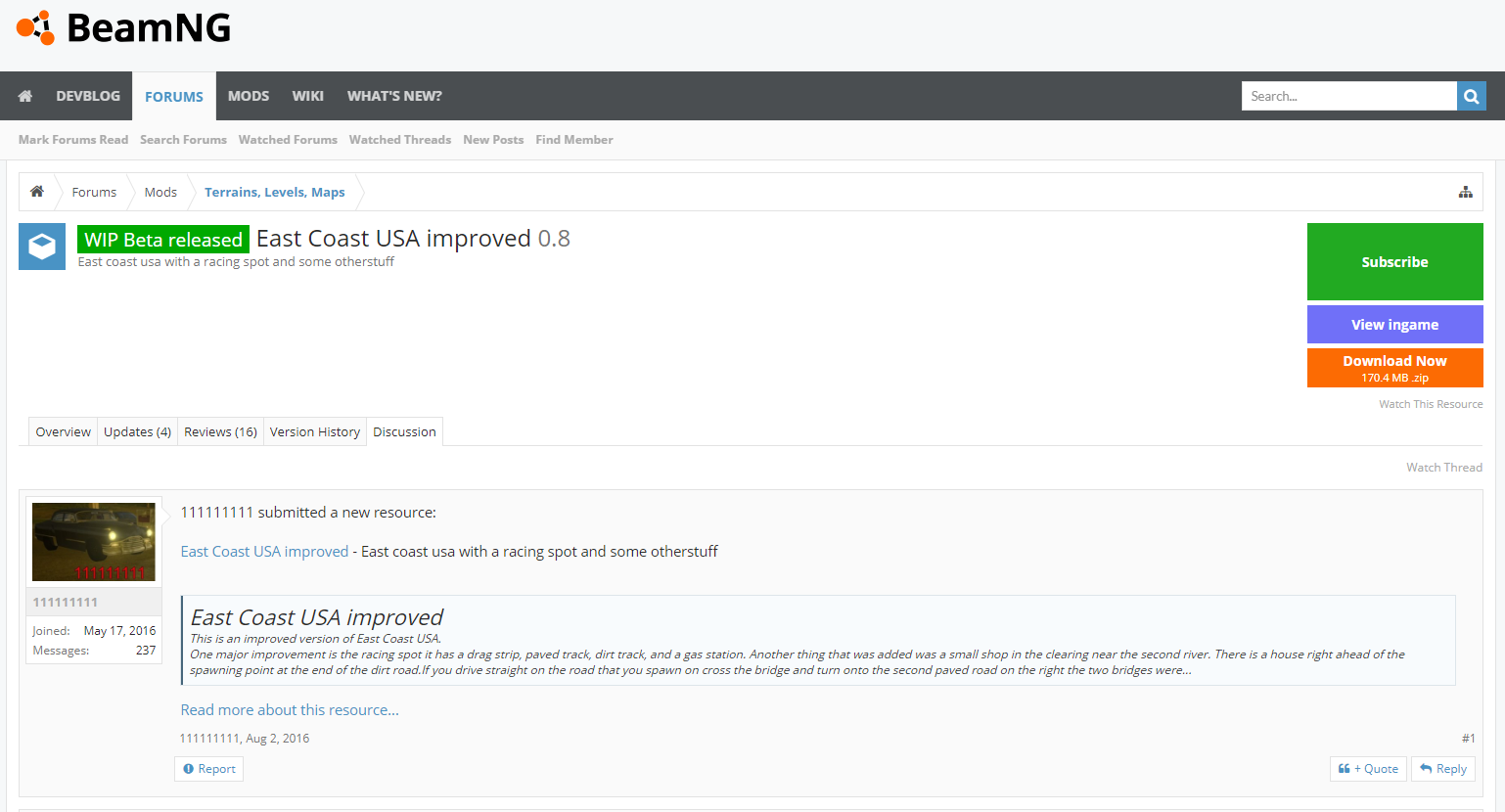Click the BeamNG logo

coord(123,28)
